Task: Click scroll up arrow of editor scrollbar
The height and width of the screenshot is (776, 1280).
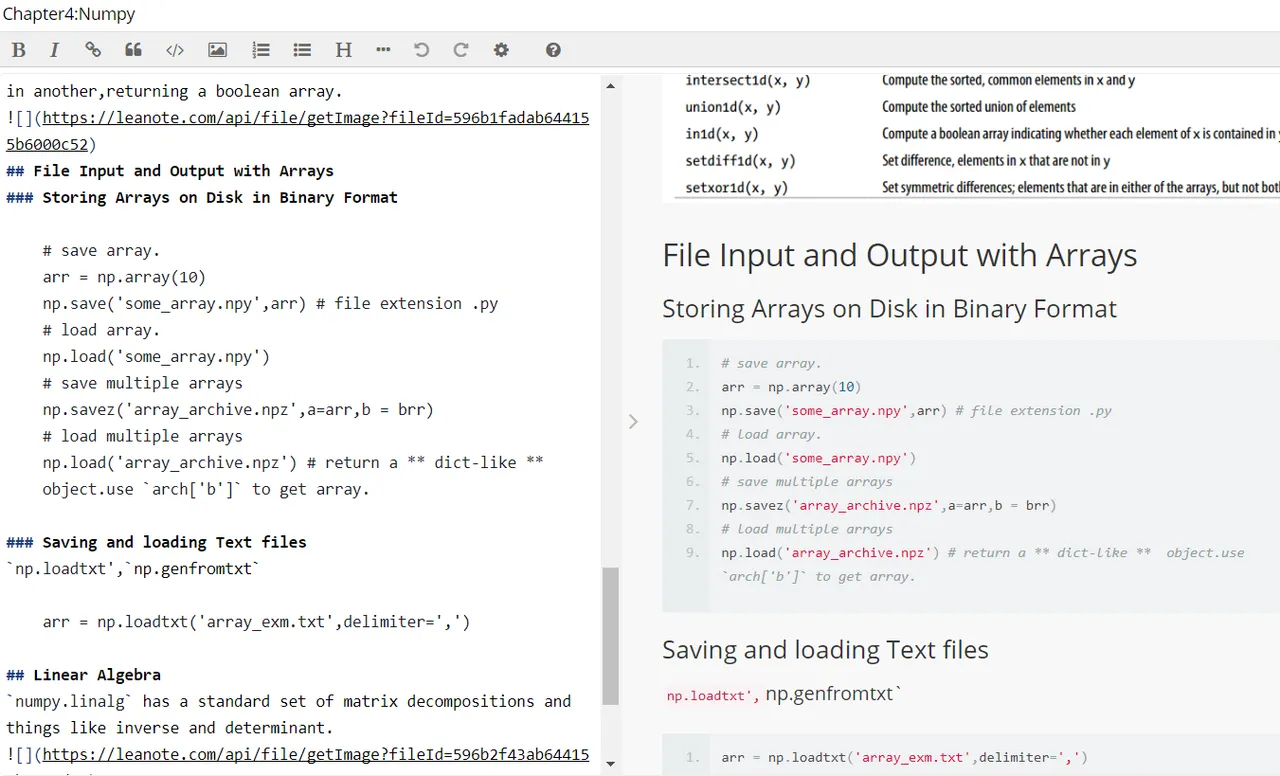Action: [x=610, y=86]
